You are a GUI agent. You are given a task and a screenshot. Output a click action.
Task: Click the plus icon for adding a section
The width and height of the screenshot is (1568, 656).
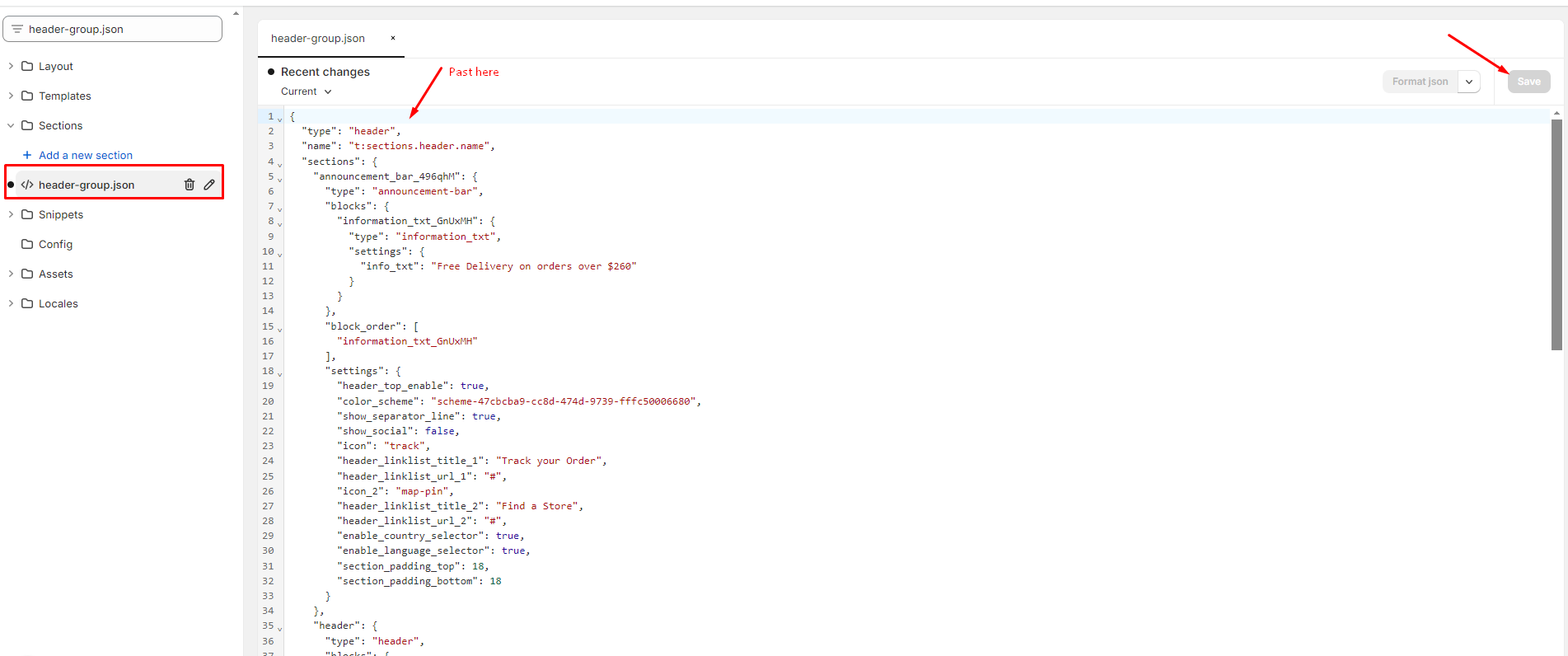27,155
